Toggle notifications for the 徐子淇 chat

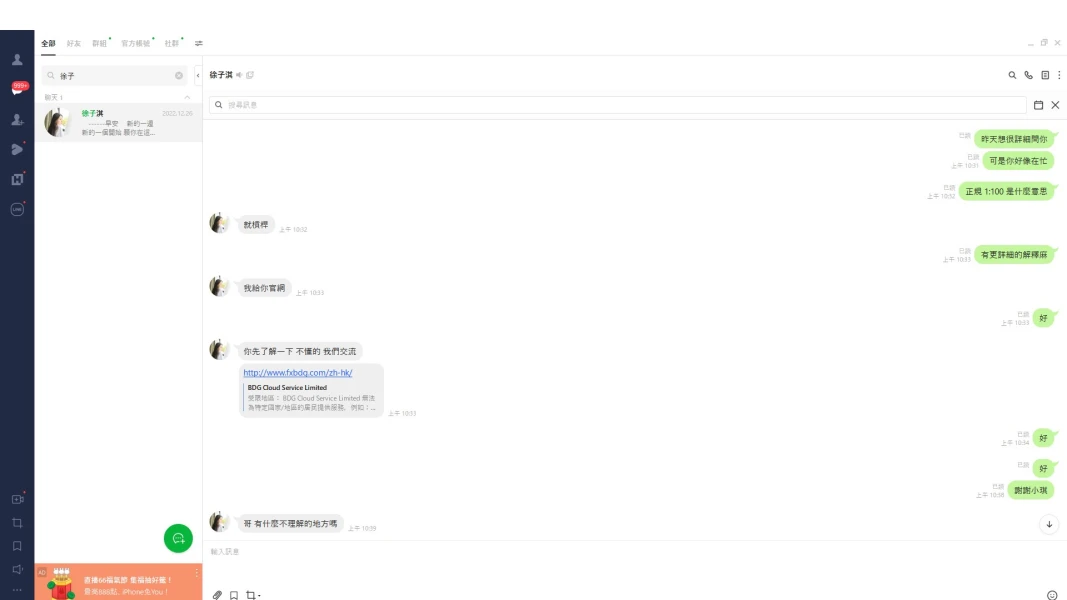tap(238, 74)
